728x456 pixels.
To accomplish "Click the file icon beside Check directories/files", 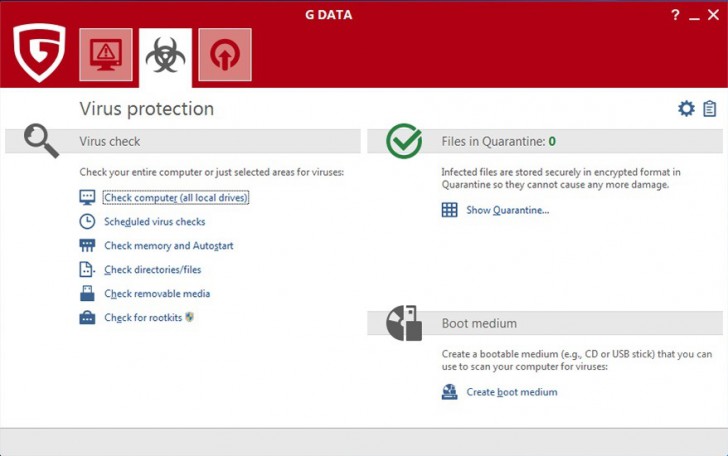I will (87, 269).
